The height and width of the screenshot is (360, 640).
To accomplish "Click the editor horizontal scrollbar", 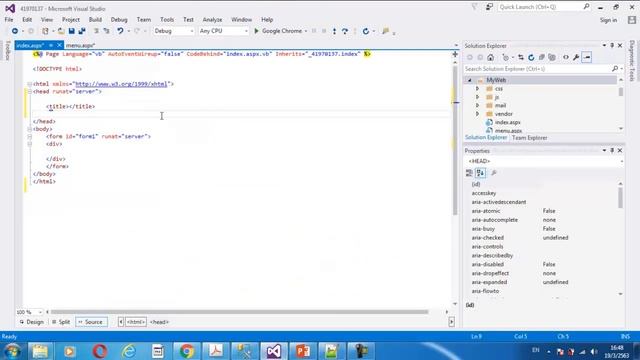I will (240, 312).
